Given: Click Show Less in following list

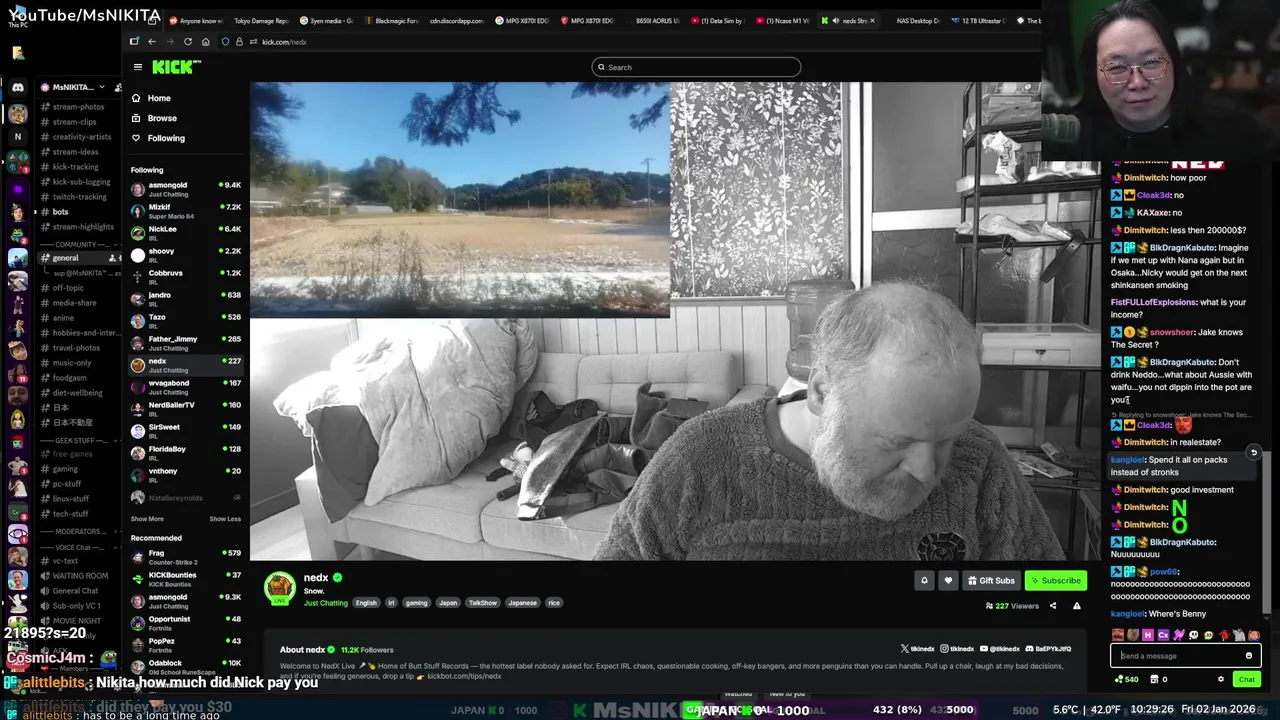Looking at the screenshot, I should tap(225, 519).
